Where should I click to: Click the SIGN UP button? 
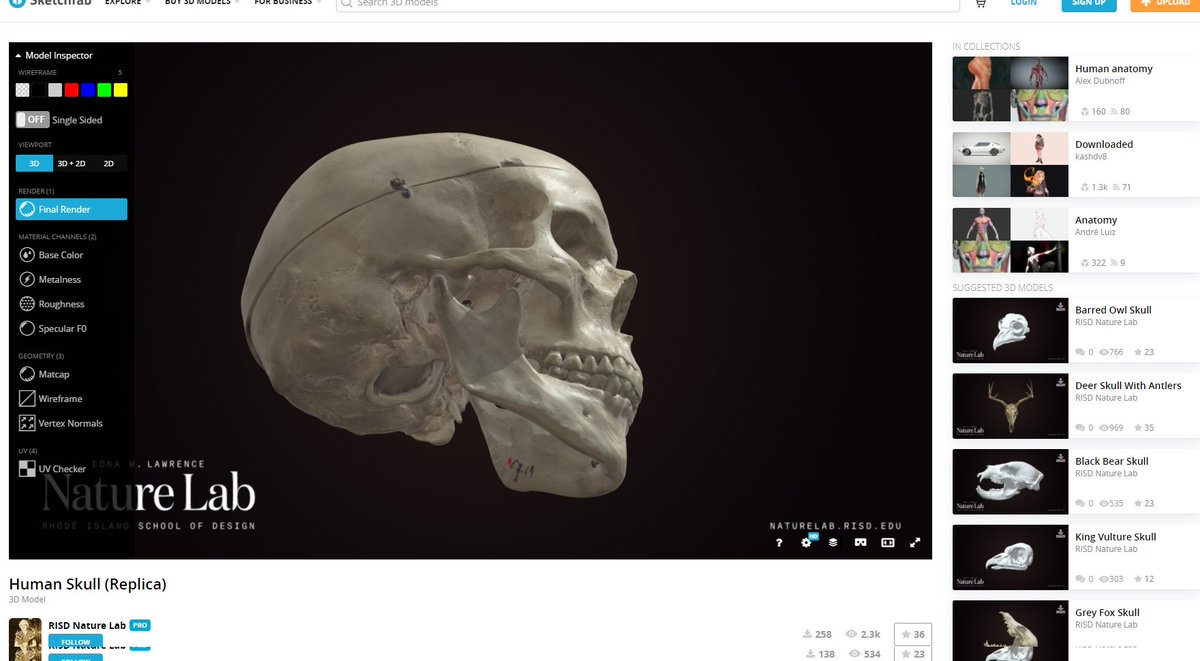point(1088,3)
